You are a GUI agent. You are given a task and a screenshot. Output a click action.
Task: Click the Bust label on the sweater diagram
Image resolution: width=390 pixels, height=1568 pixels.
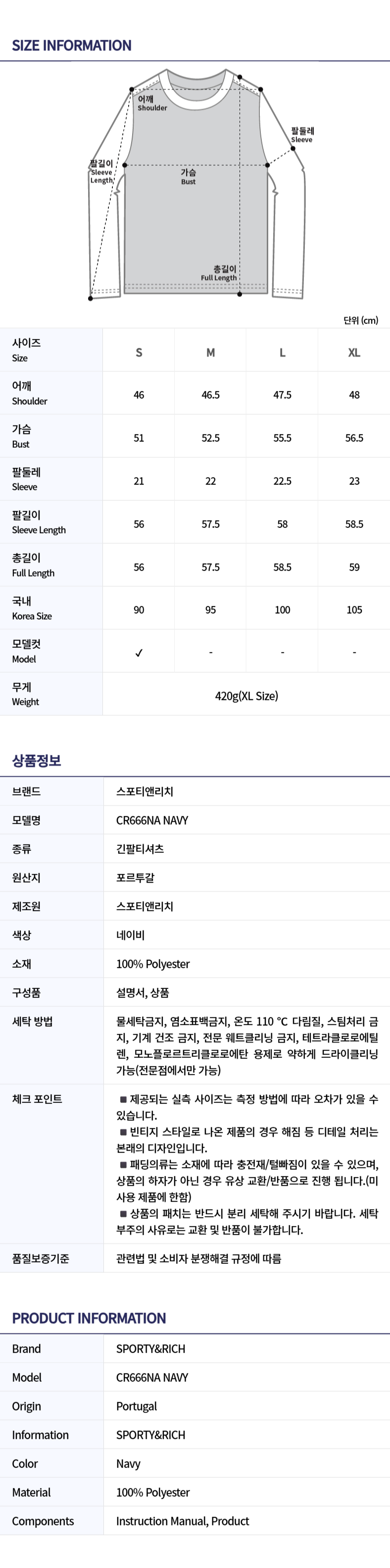coord(188,176)
